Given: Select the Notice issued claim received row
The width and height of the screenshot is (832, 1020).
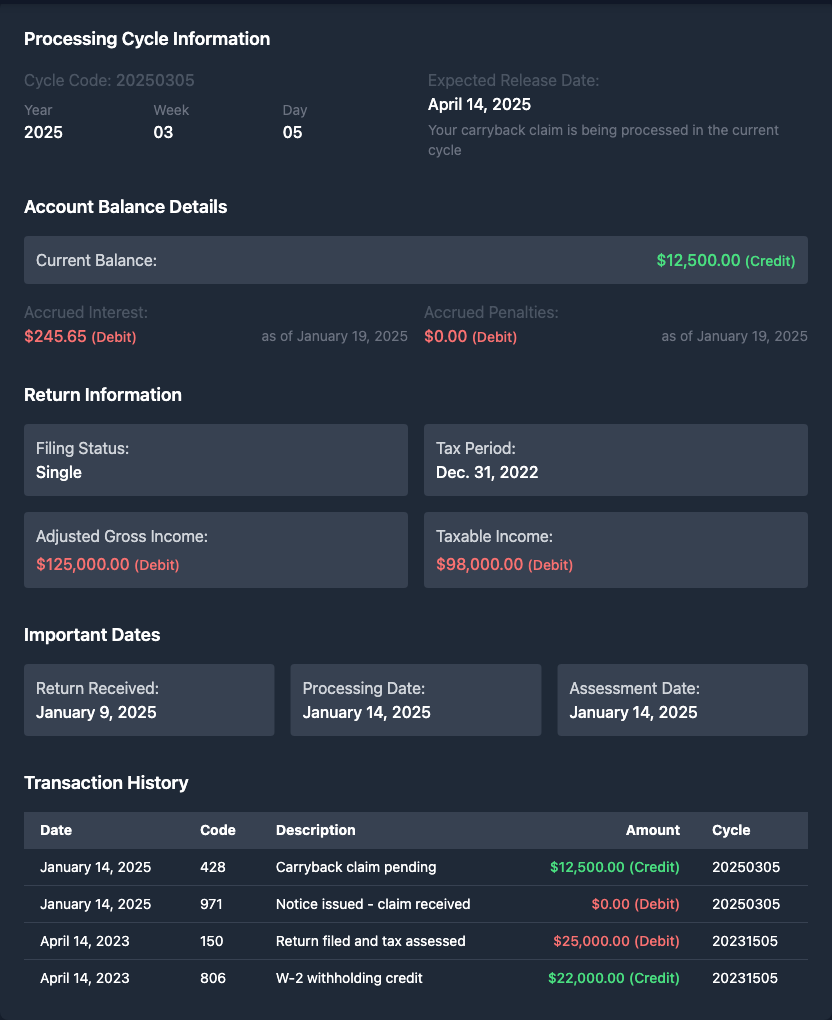Looking at the screenshot, I should 415,904.
